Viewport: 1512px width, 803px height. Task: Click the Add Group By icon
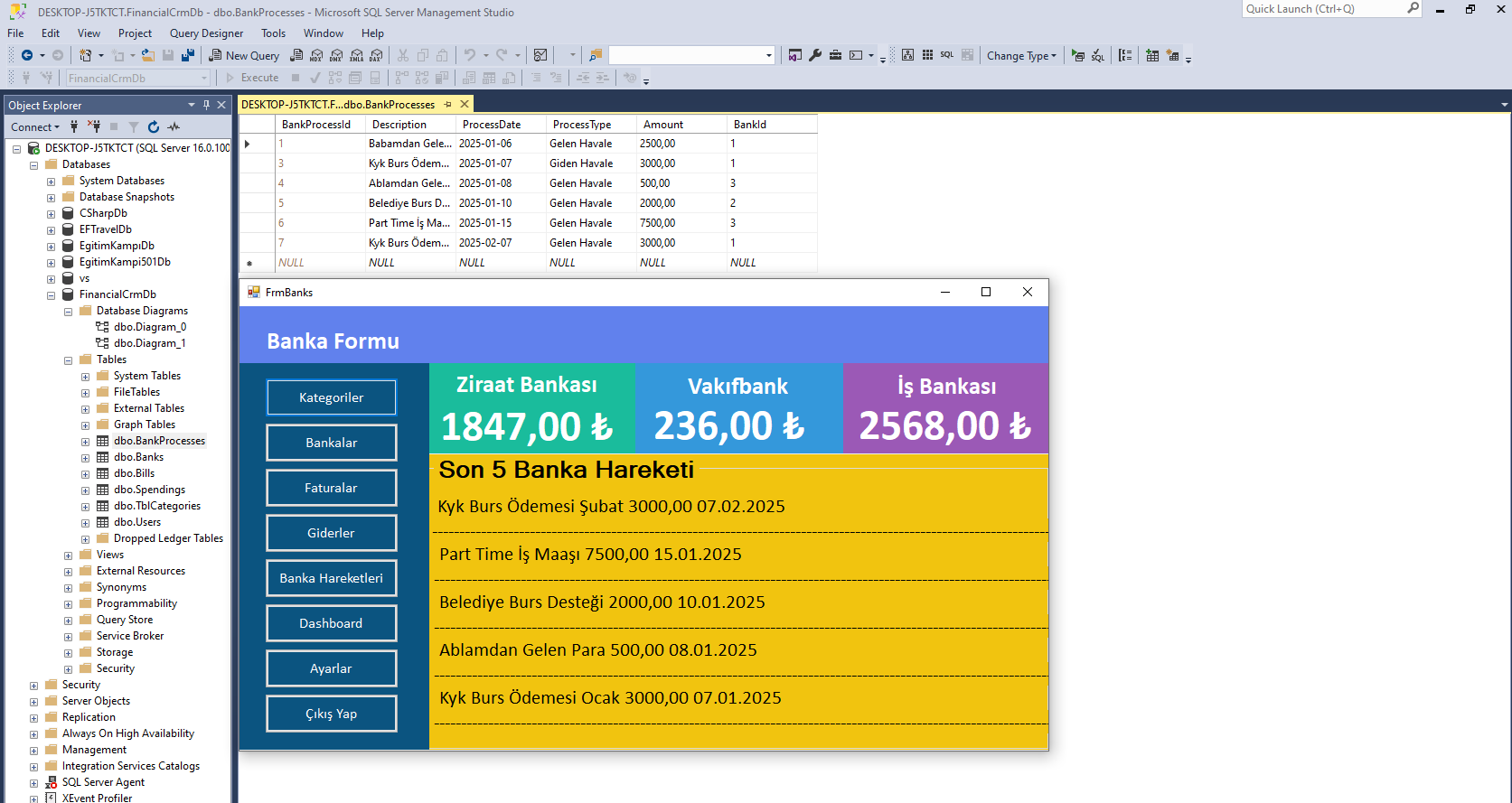click(1125, 55)
